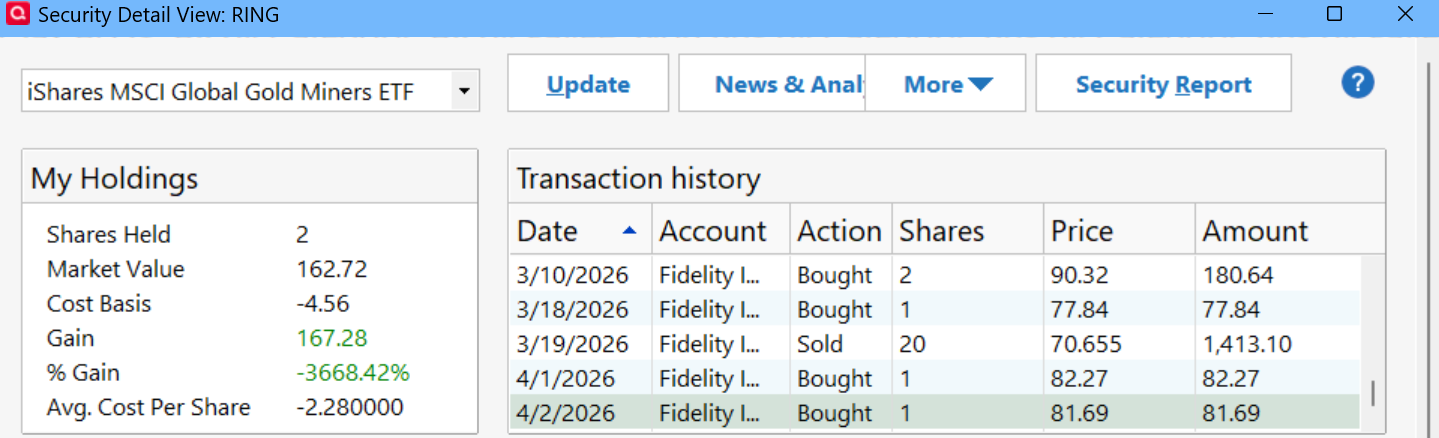Click the Price column header
The height and width of the screenshot is (438, 1439).
1082,231
